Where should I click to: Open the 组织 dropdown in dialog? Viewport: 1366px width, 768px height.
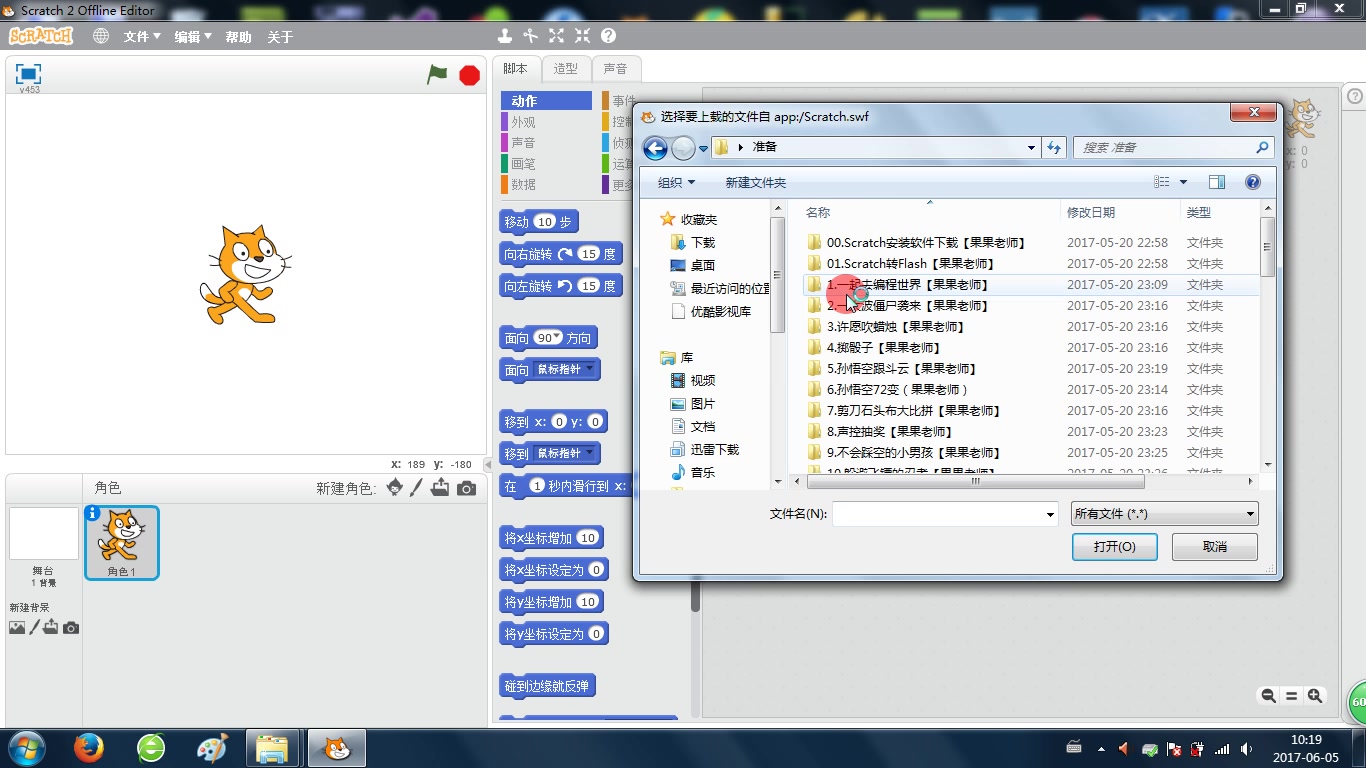pyautogui.click(x=676, y=182)
